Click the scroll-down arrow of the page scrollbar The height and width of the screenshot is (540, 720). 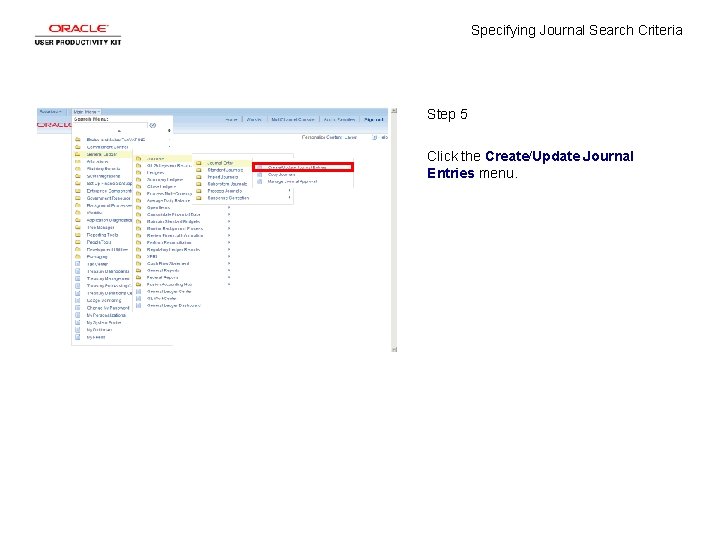coord(394,349)
